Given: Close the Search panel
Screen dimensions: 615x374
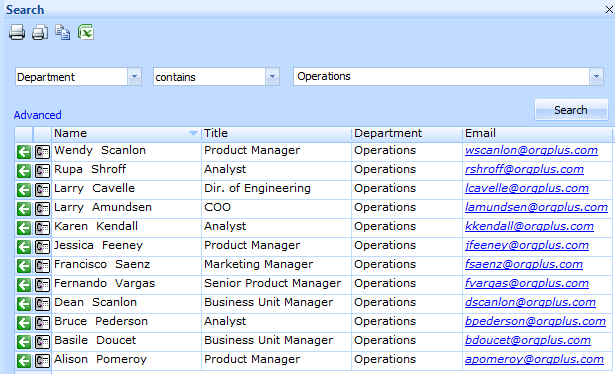Looking at the screenshot, I should click(609, 9).
